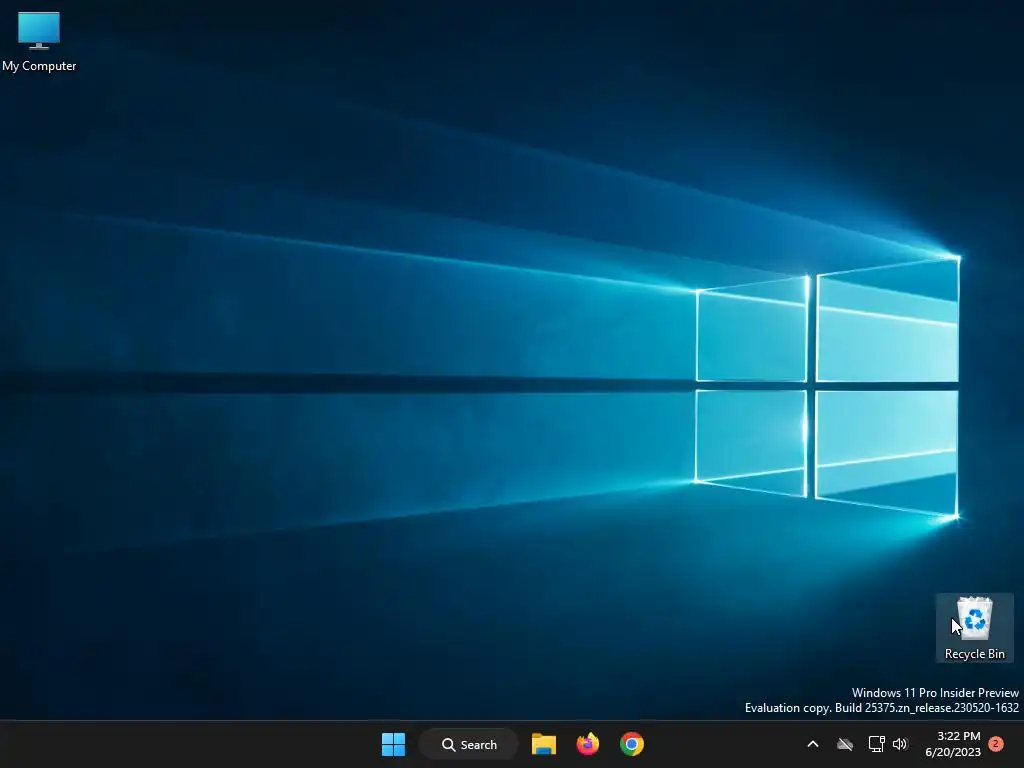
Task: Open network status tray icon
Action: pyautogui.click(x=876, y=744)
